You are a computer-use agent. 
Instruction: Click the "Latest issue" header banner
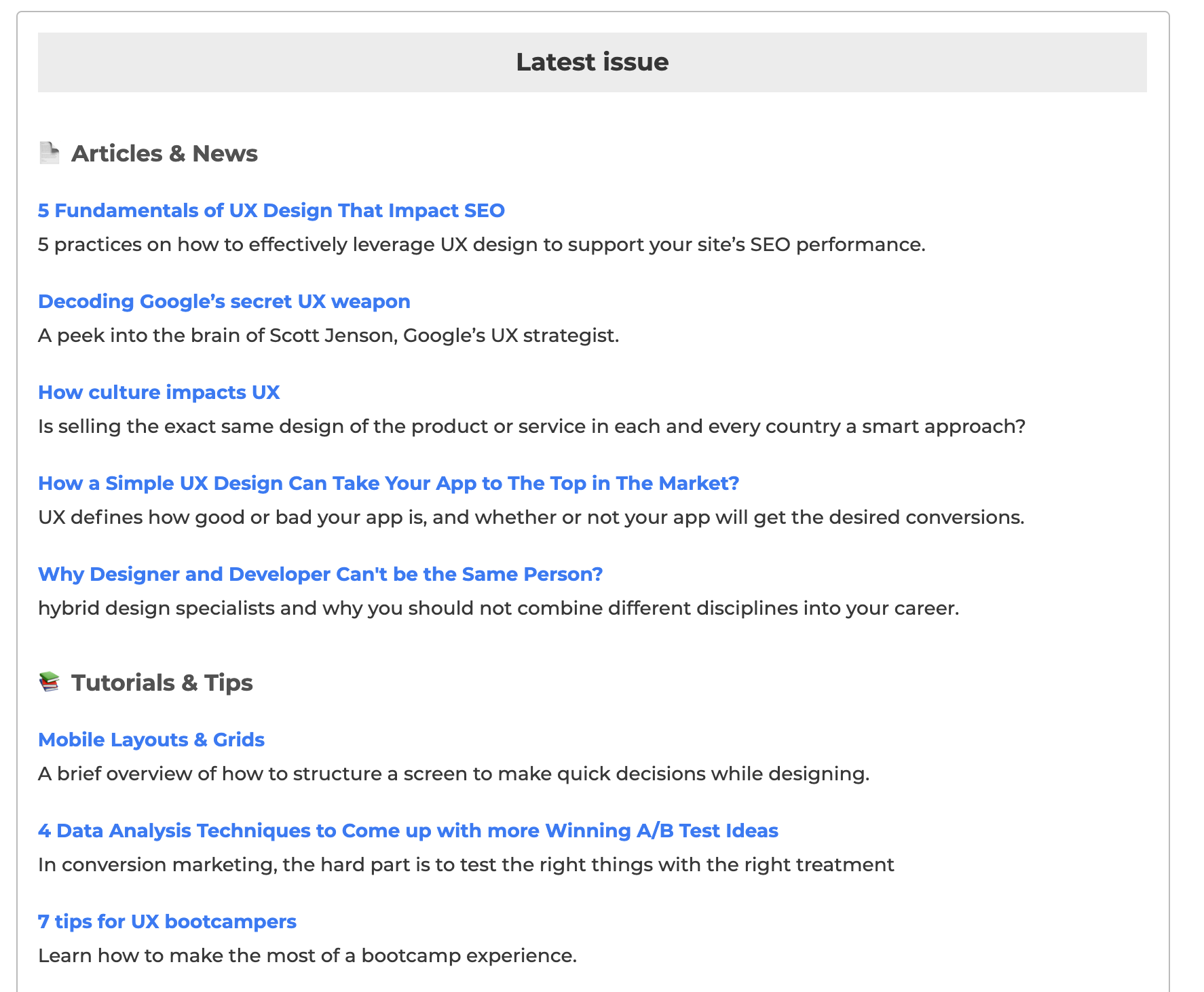tap(592, 62)
